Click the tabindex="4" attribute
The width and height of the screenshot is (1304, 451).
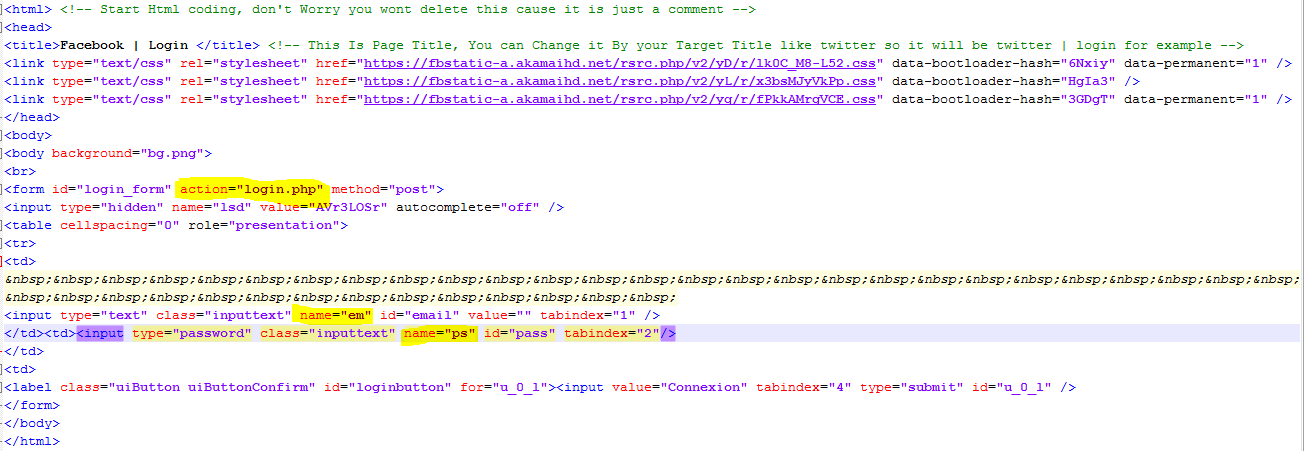(804, 387)
